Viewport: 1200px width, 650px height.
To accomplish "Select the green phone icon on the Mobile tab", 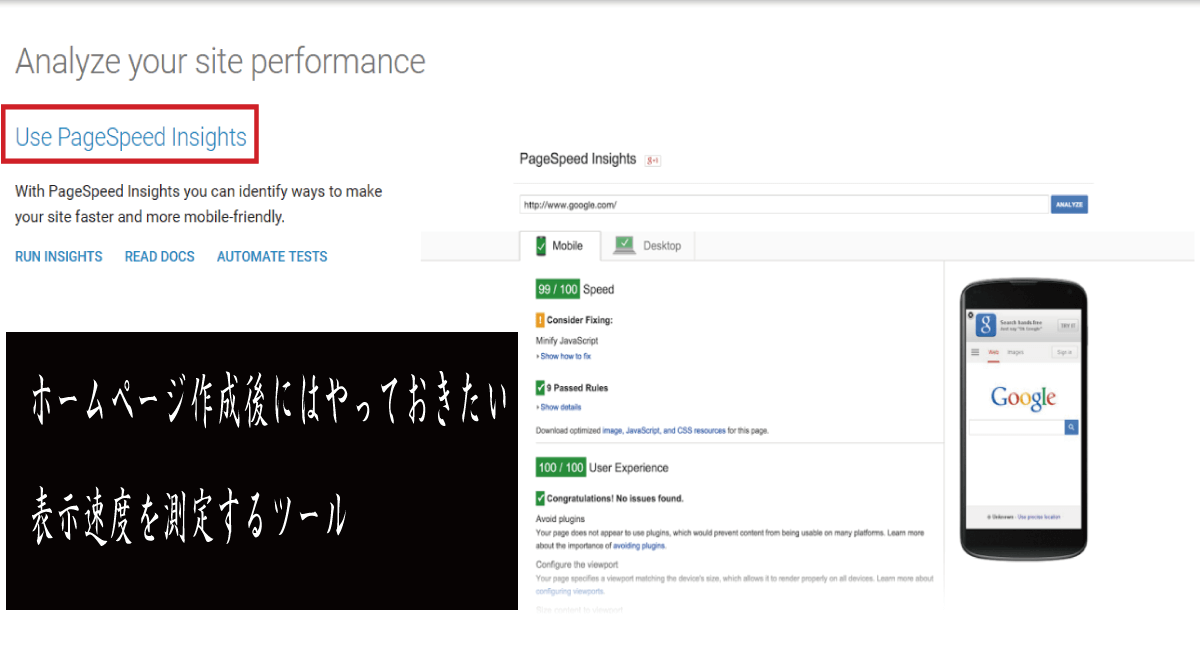I will 541,244.
